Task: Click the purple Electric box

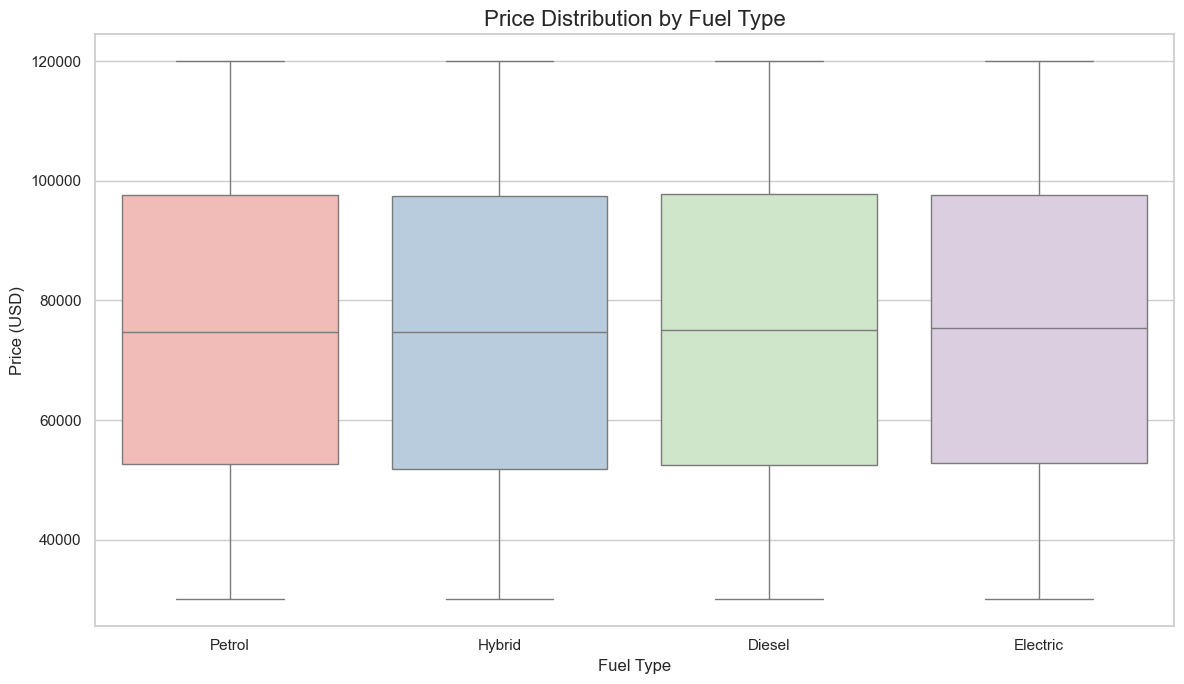Action: 1038,400
